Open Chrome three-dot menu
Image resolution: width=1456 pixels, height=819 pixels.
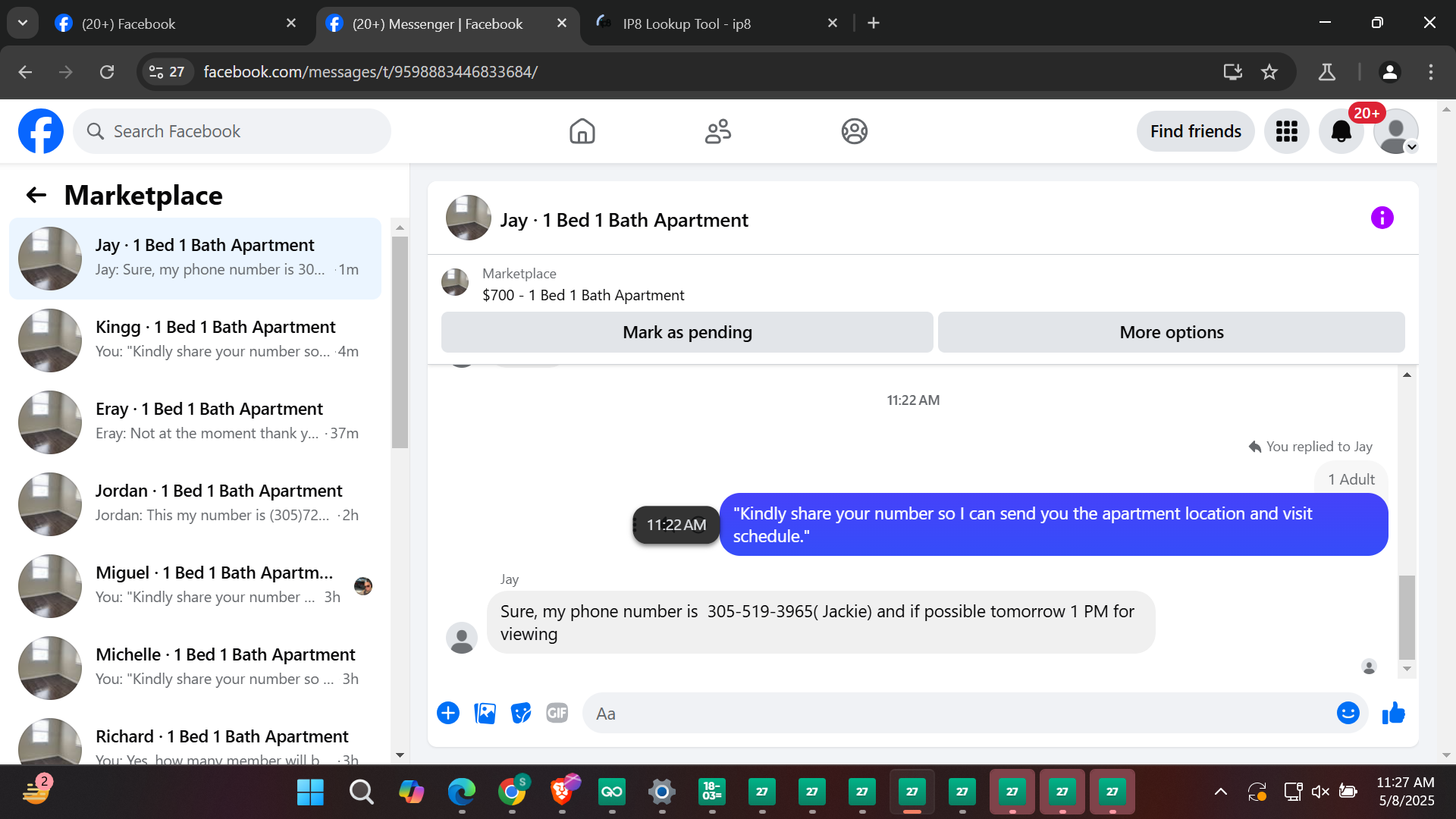tap(1431, 72)
